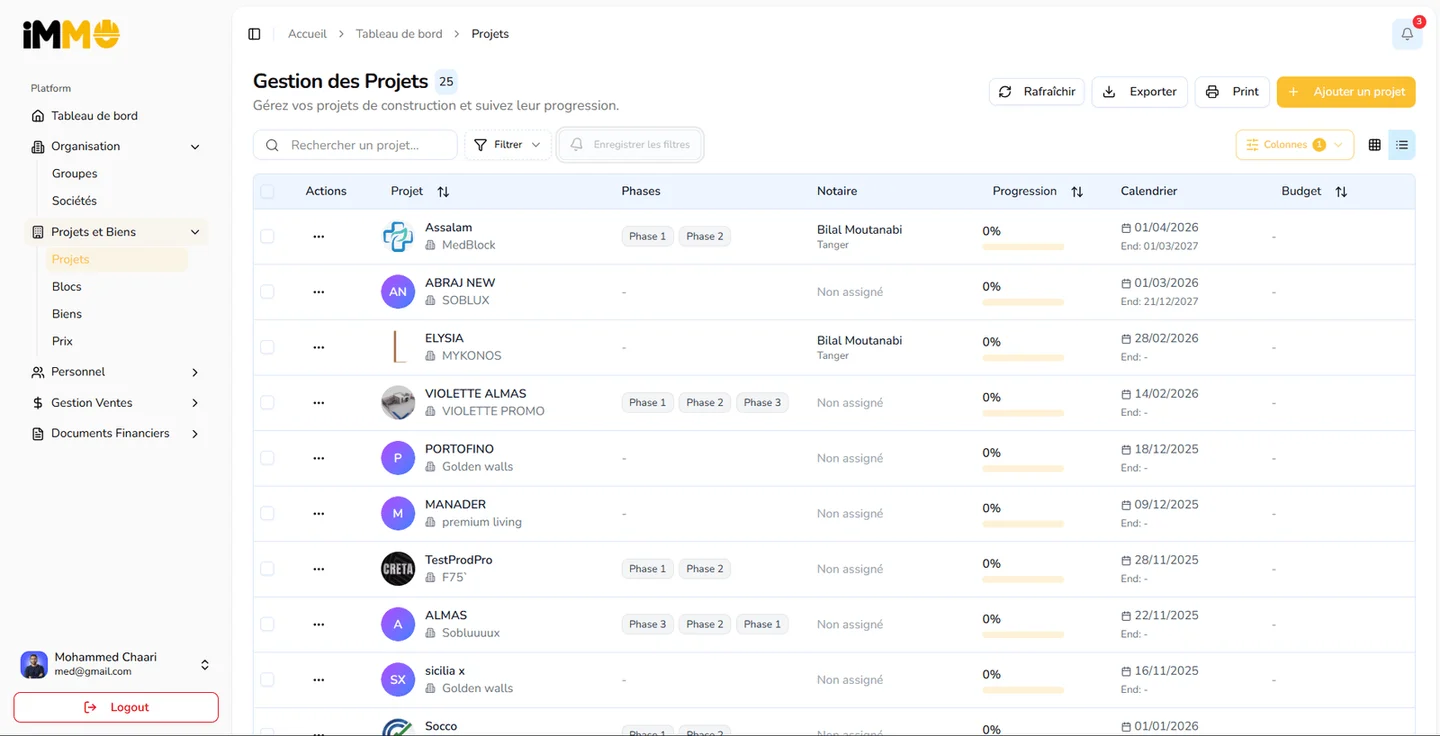Check the ELYSIA row checkbox

tap(267, 347)
